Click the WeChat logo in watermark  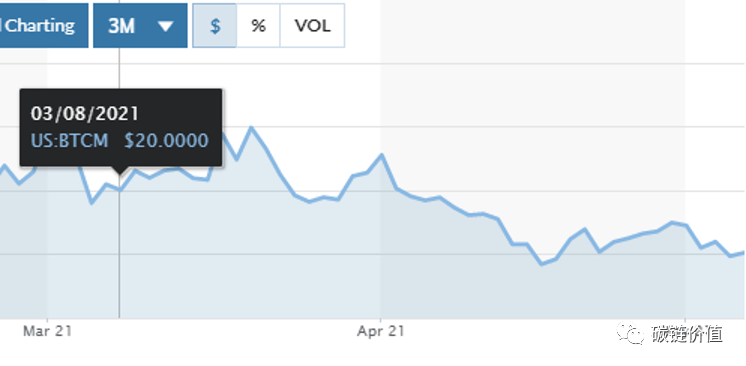coord(630,334)
